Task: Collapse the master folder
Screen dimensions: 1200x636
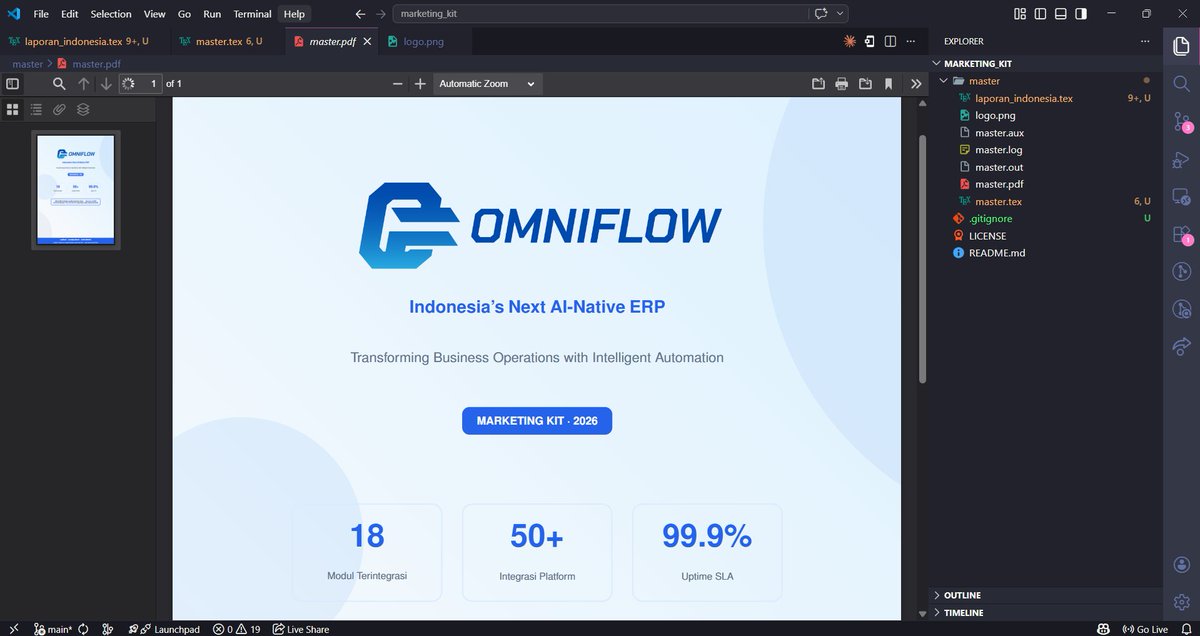Action: (1044, 81)
